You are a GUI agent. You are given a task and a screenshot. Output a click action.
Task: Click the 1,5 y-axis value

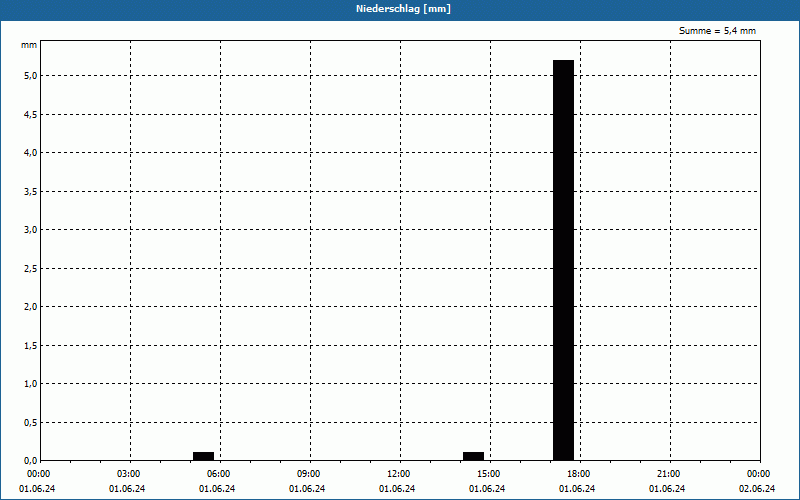[31, 346]
